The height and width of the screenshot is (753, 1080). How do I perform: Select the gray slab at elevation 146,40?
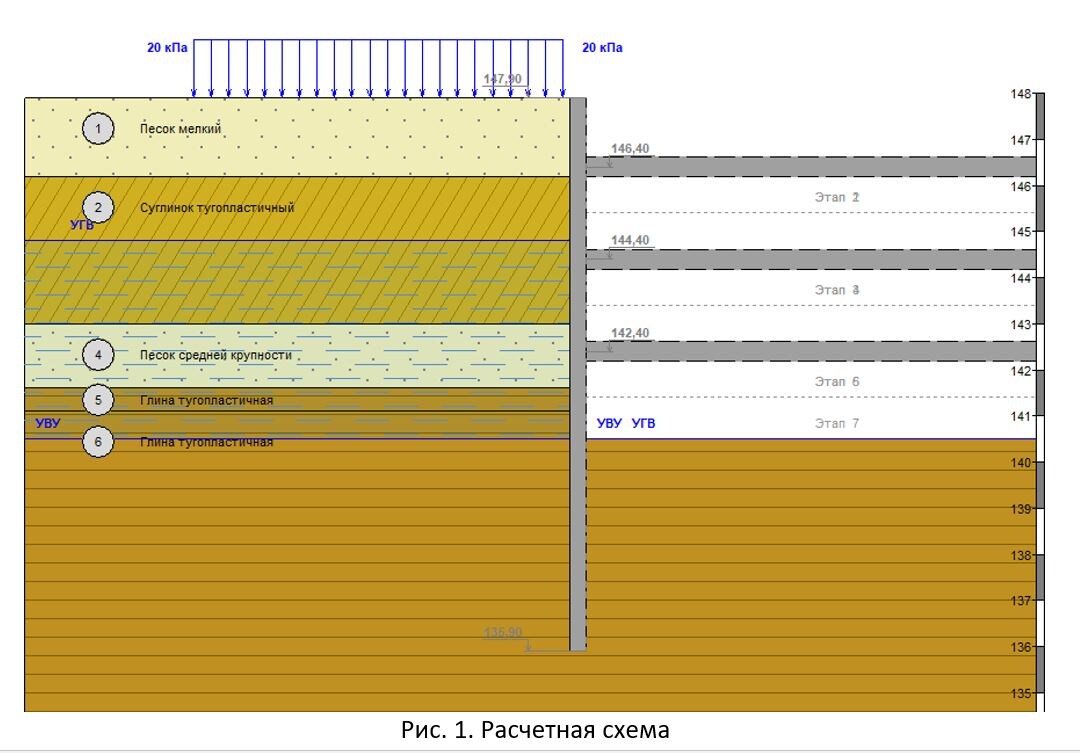811,167
